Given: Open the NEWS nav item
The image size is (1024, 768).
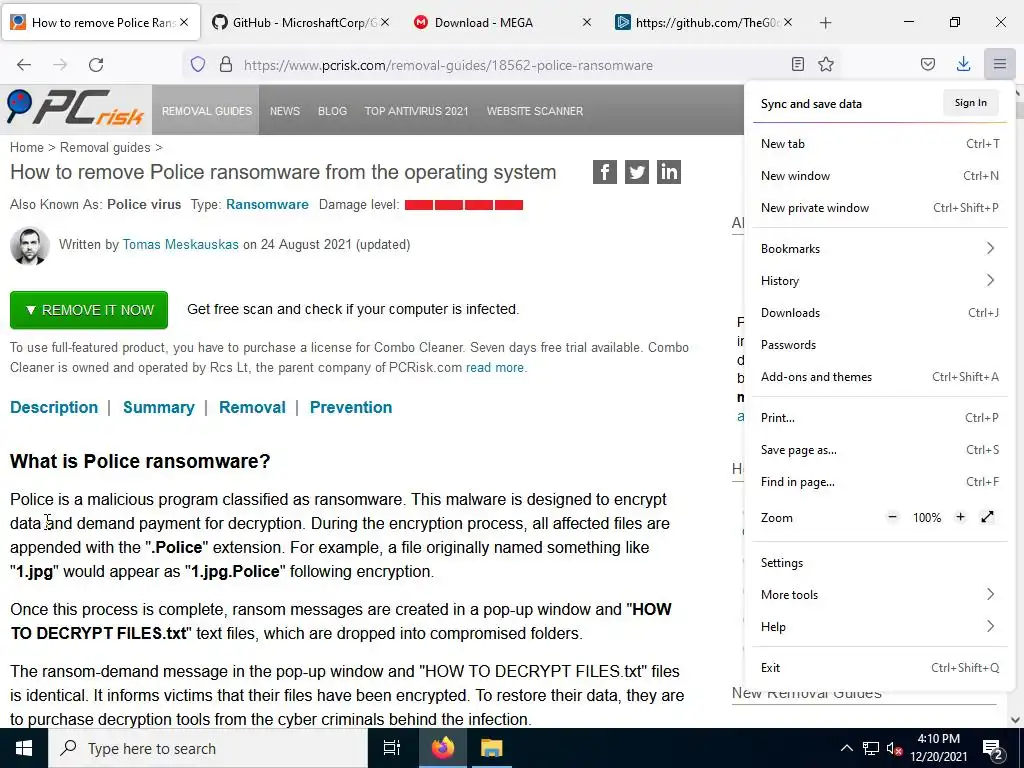Looking at the screenshot, I should (285, 110).
